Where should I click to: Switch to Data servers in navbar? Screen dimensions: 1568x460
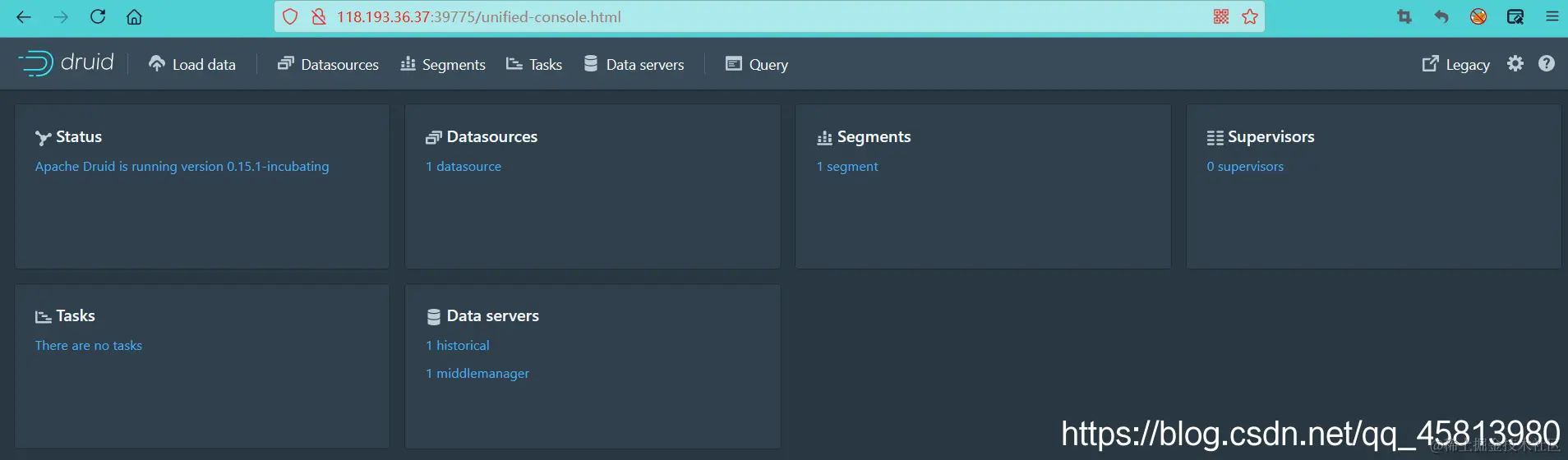(x=634, y=64)
